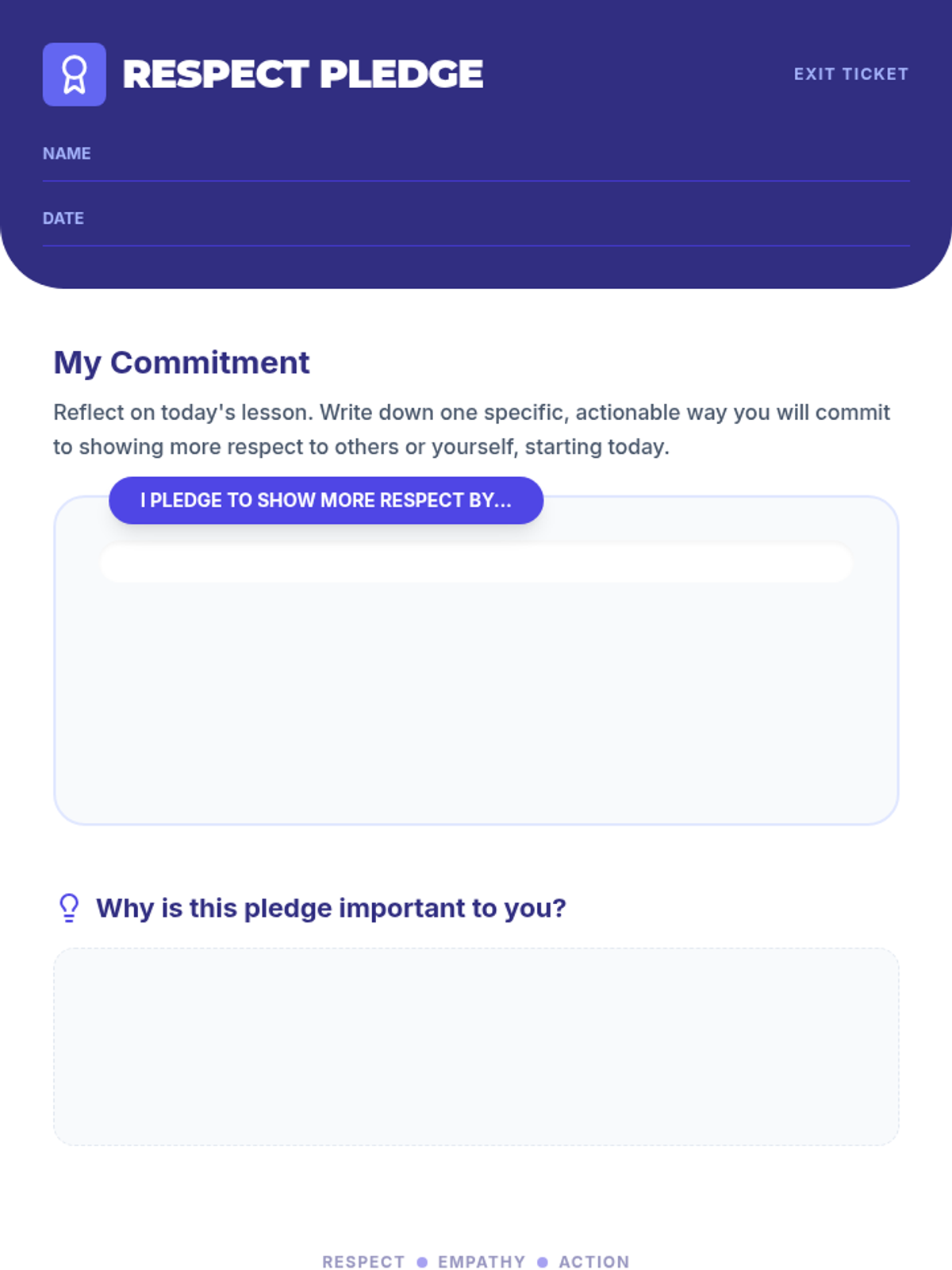Select the EXIT TICKET label

click(850, 75)
